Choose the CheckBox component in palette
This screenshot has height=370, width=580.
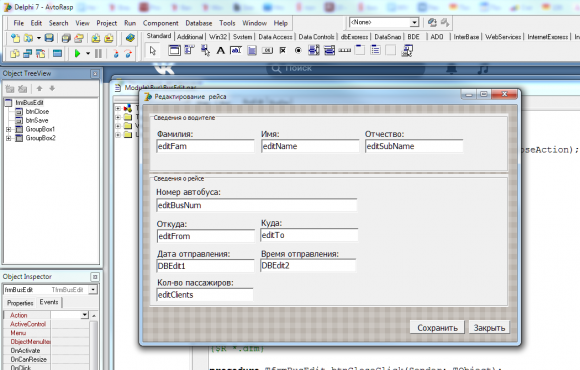(x=283, y=50)
